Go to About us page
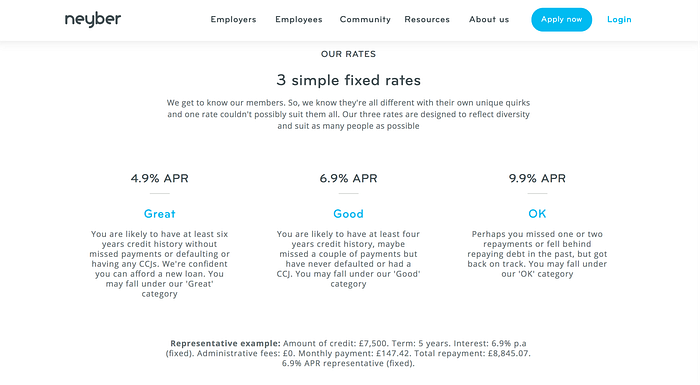700x385 pixels. [489, 19]
